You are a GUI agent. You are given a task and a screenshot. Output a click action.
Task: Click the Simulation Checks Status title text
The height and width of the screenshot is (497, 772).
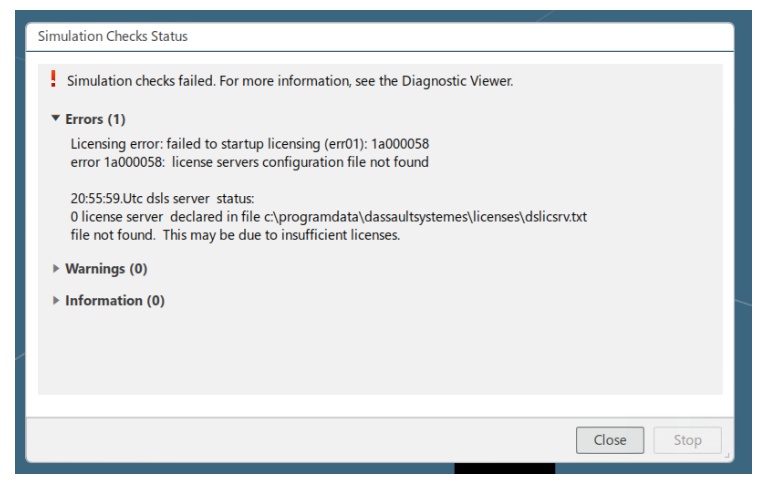pyautogui.click(x=113, y=36)
